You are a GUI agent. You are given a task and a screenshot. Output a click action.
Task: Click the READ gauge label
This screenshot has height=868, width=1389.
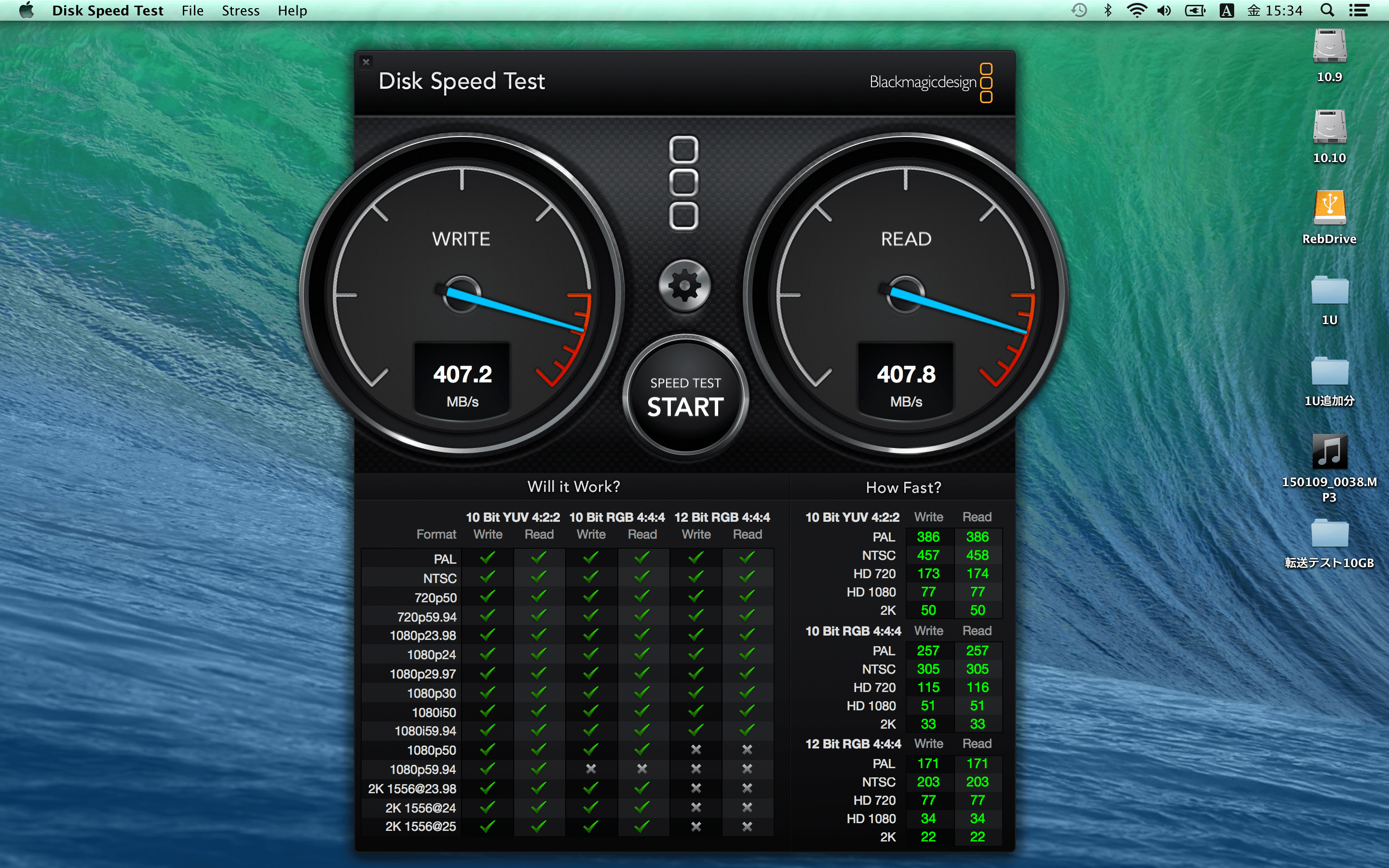[x=906, y=239]
